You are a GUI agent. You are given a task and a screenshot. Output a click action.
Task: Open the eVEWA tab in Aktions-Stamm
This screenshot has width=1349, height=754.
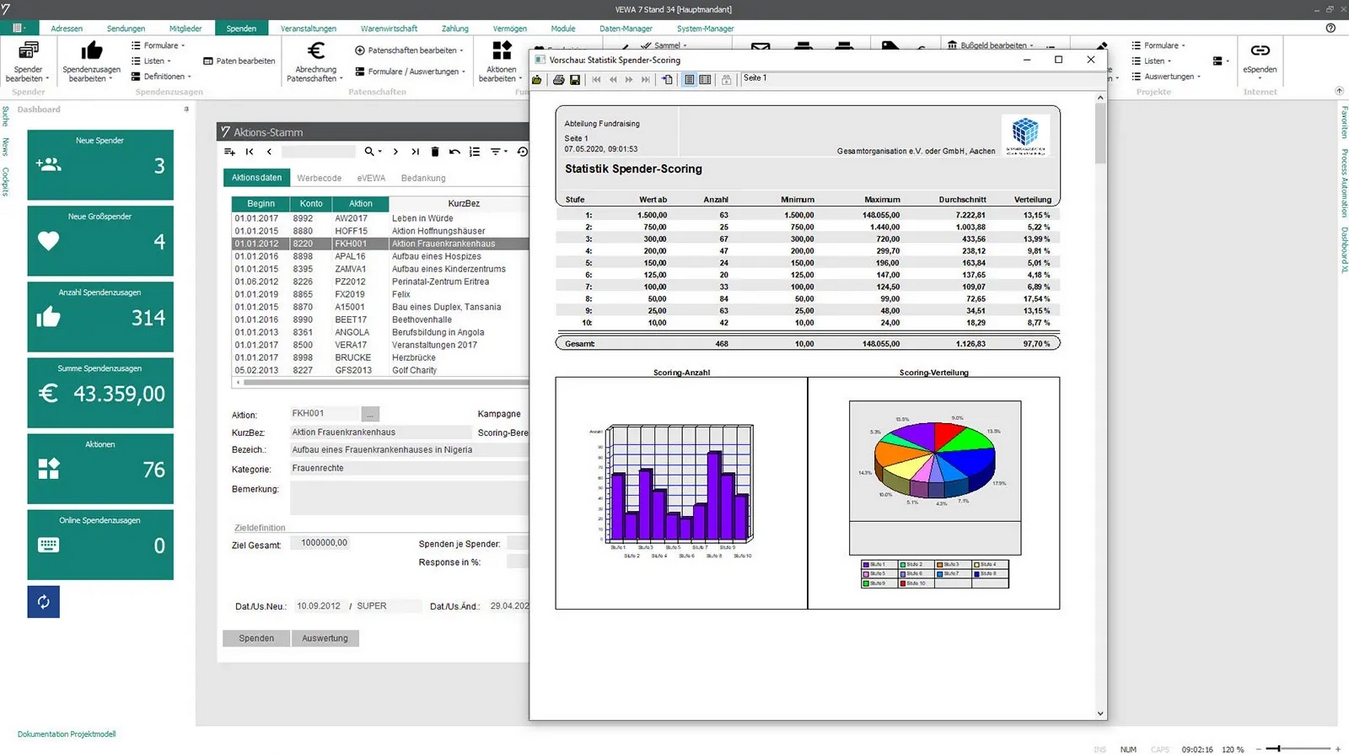click(x=371, y=178)
